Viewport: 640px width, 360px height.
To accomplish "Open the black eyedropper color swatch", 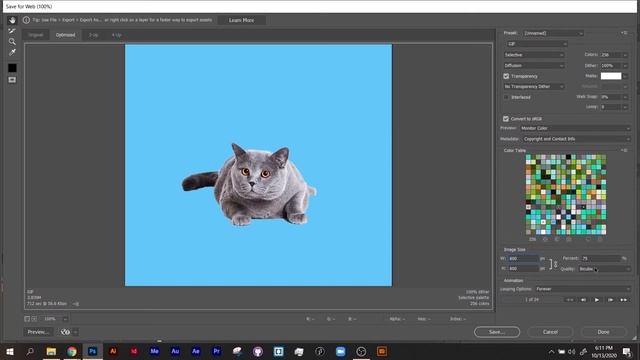I will 12,68.
